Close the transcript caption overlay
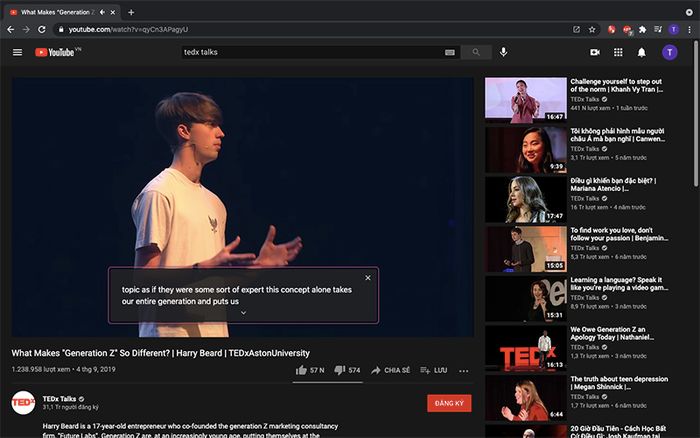Viewport: 700px width, 438px height. 368,278
